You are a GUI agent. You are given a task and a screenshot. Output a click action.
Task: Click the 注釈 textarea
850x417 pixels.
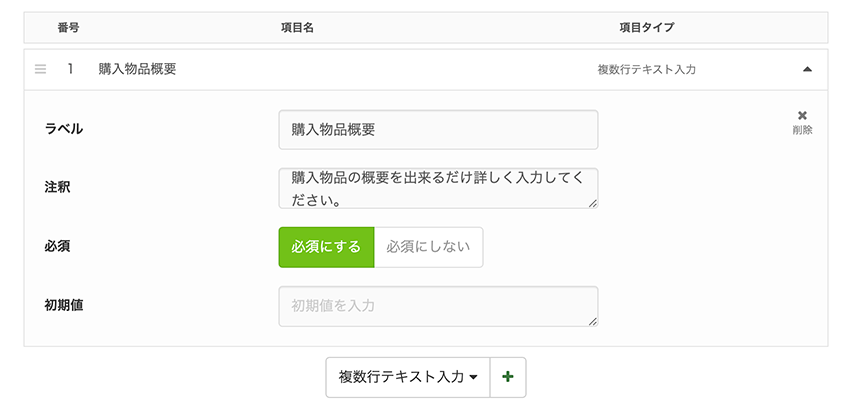tap(439, 188)
